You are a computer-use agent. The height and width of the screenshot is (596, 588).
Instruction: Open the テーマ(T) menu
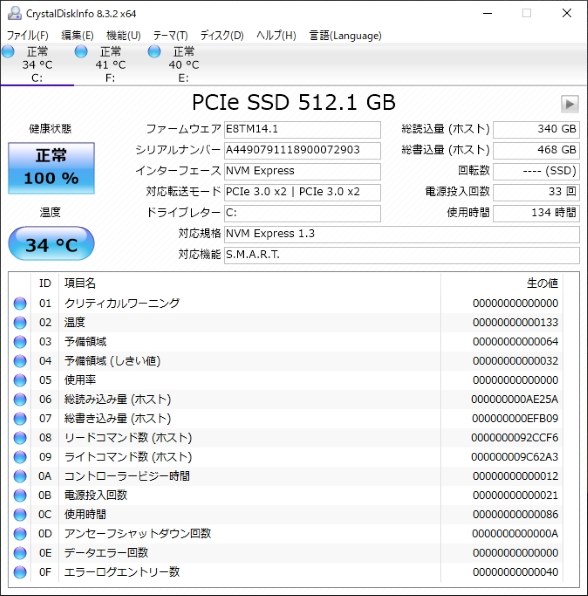[x=170, y=36]
